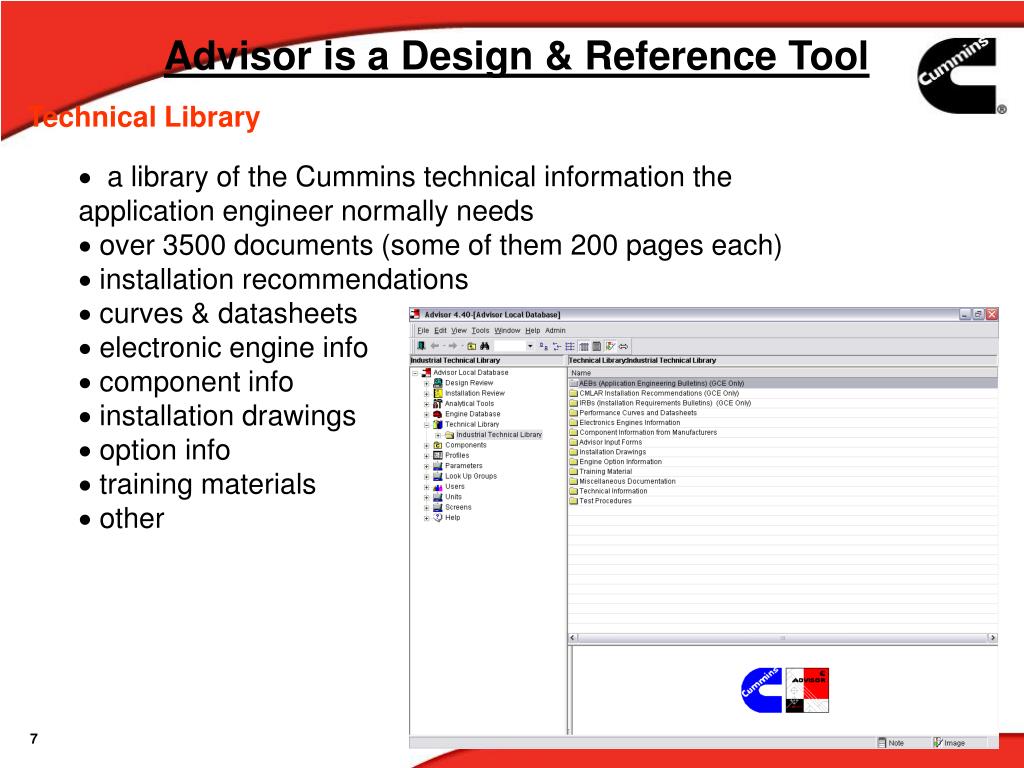The image size is (1024, 768).
Task: Click the grey properties panel toolbar icon
Action: pos(596,346)
